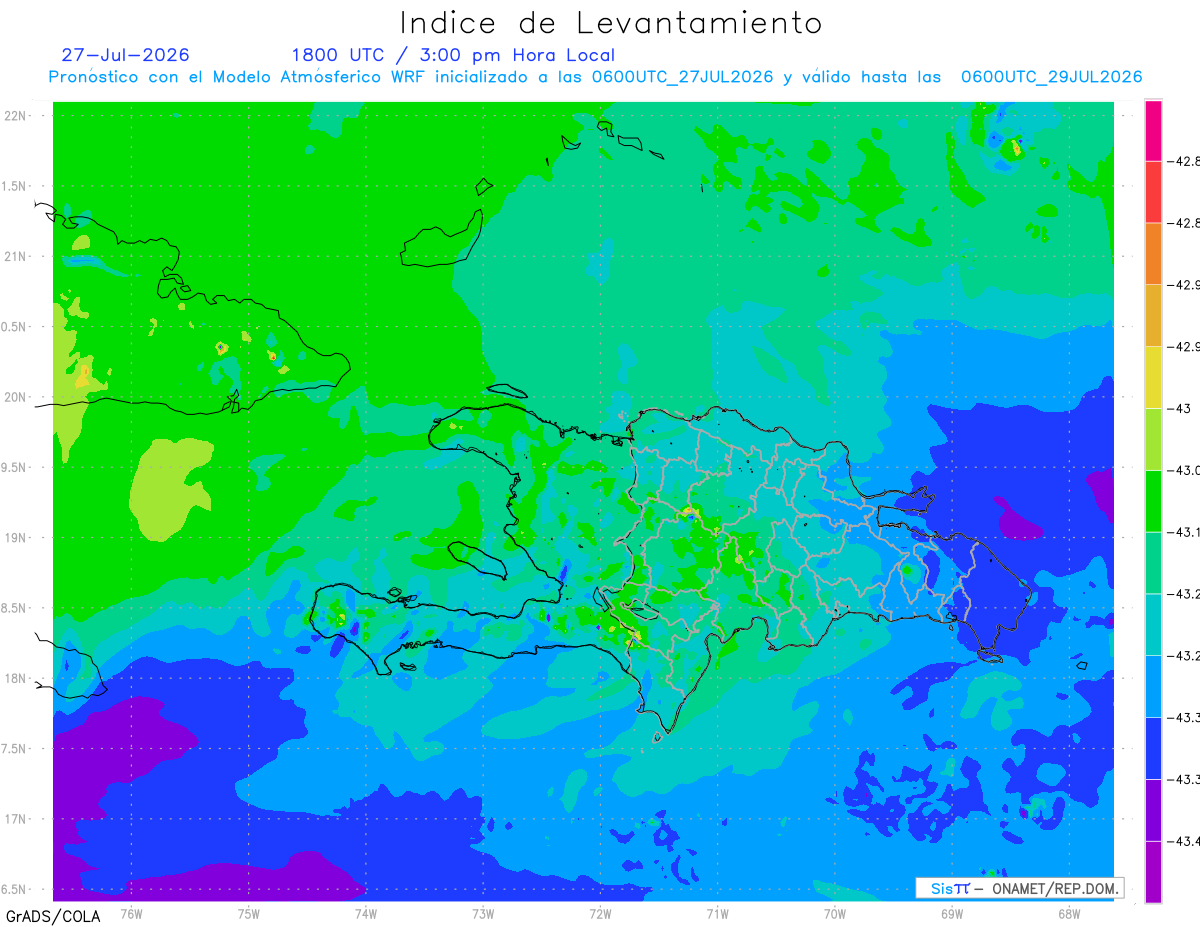
Task: Click the '7.5N' latitude label
Action: (x=15, y=749)
